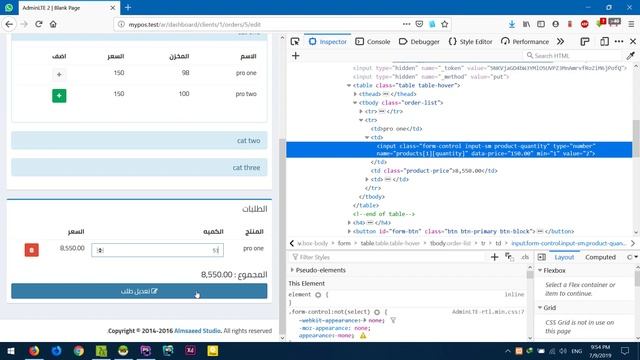Open the Library icon in toolbar
The height and width of the screenshot is (360, 640).
[527, 24]
